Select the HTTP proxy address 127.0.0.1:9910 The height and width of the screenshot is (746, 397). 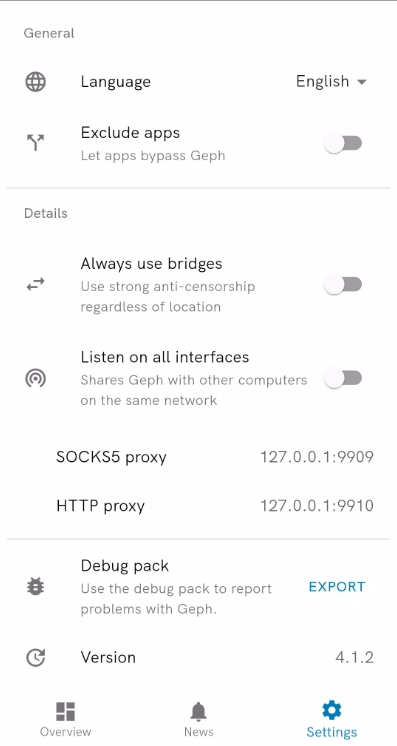(x=317, y=506)
